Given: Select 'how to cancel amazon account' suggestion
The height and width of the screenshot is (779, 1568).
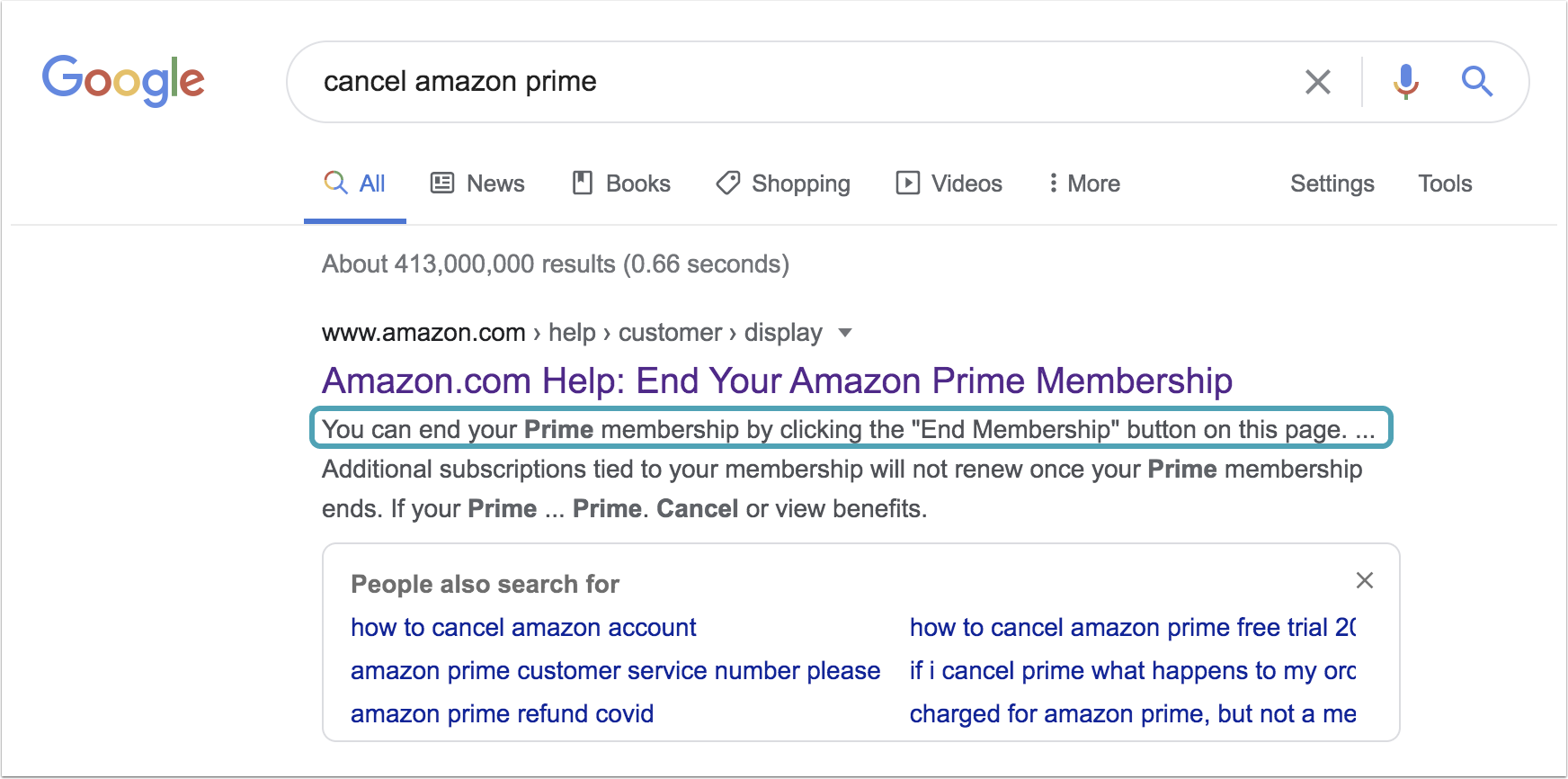Looking at the screenshot, I should tap(523, 628).
